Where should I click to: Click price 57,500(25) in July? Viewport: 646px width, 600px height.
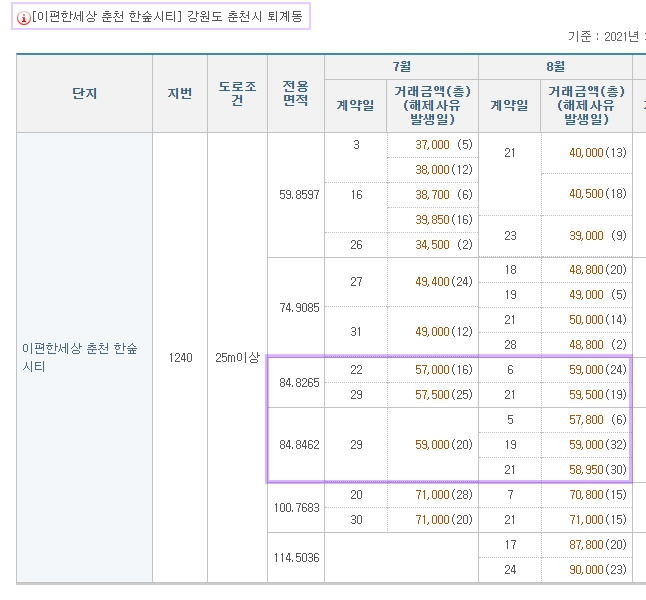pos(444,395)
